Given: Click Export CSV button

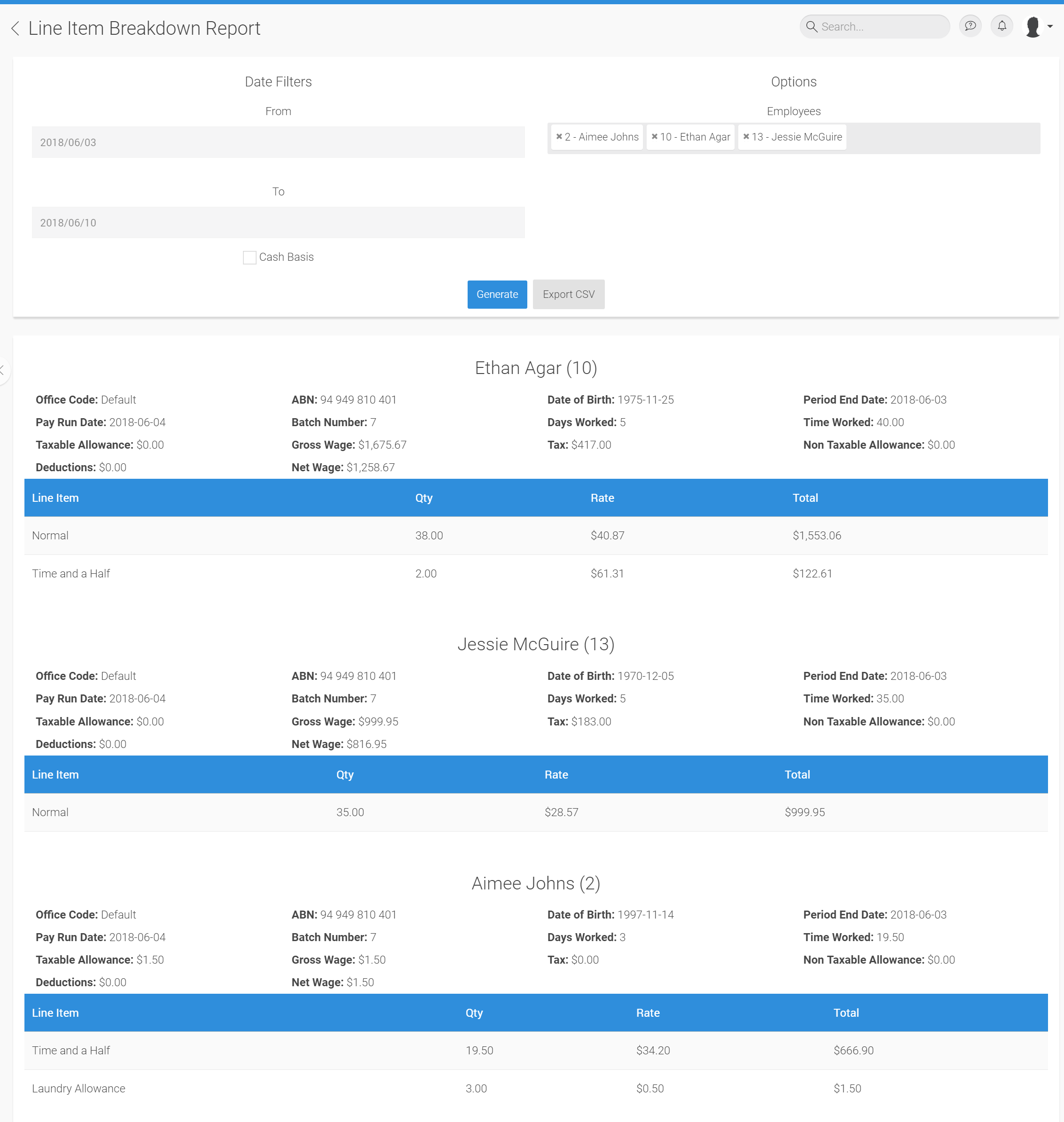Looking at the screenshot, I should (568, 294).
